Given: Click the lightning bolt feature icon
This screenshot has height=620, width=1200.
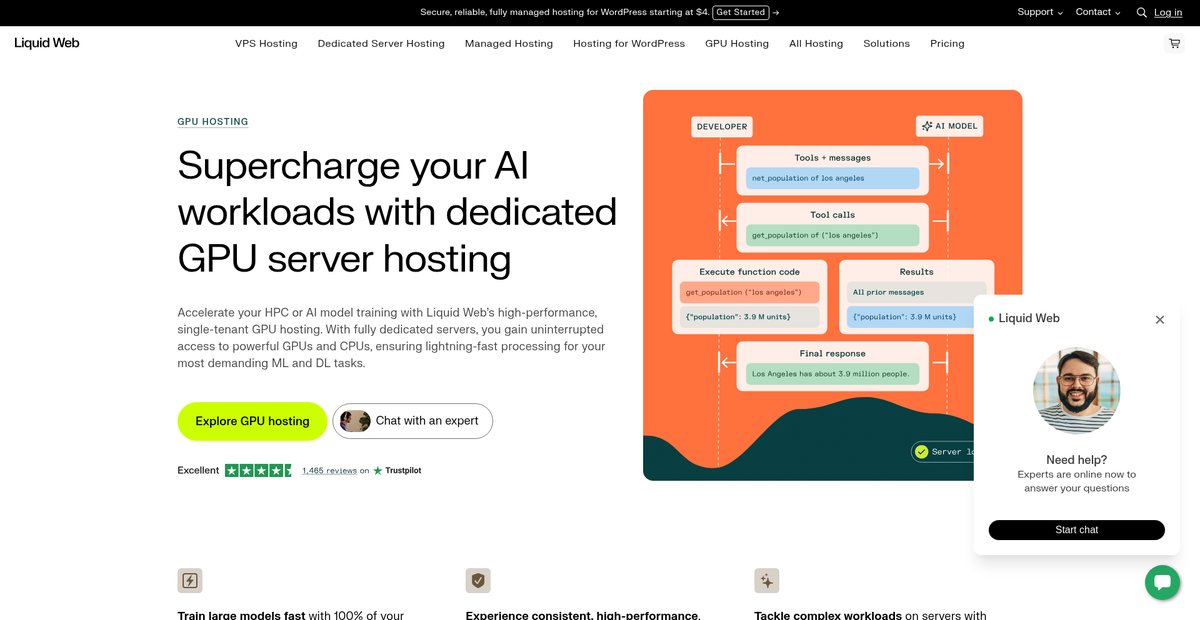Looking at the screenshot, I should [190, 580].
